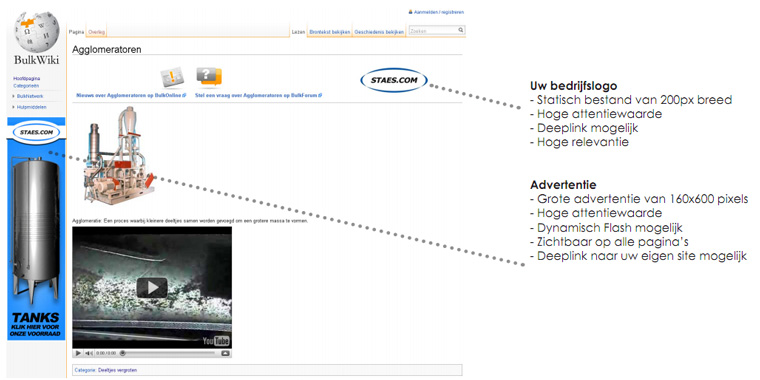760x380 pixels.
Task: Click the large play button on video
Action: pyautogui.click(x=152, y=288)
